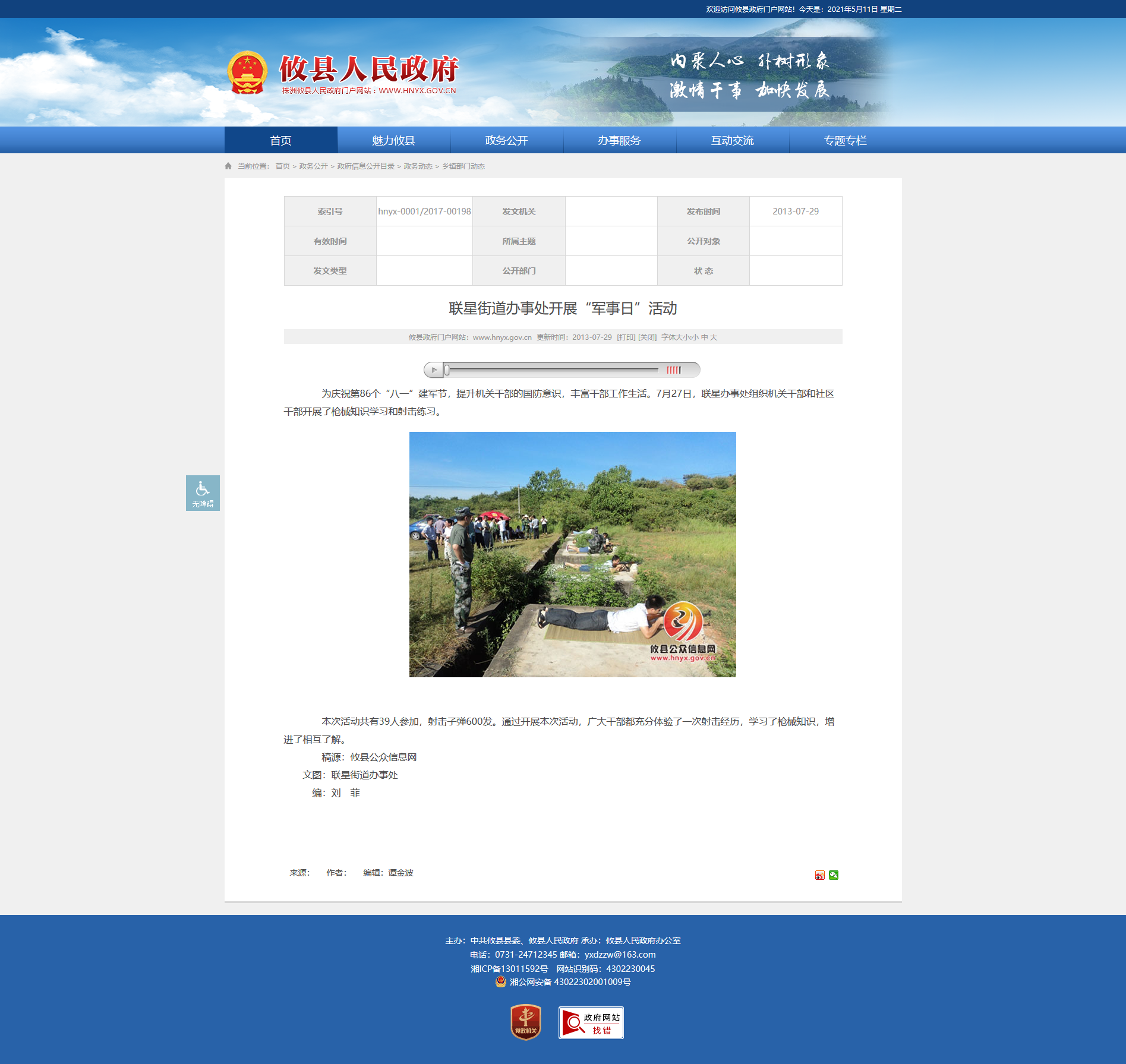Click the national emblem logo
Image resolution: width=1126 pixels, height=1064 pixels.
point(247,73)
